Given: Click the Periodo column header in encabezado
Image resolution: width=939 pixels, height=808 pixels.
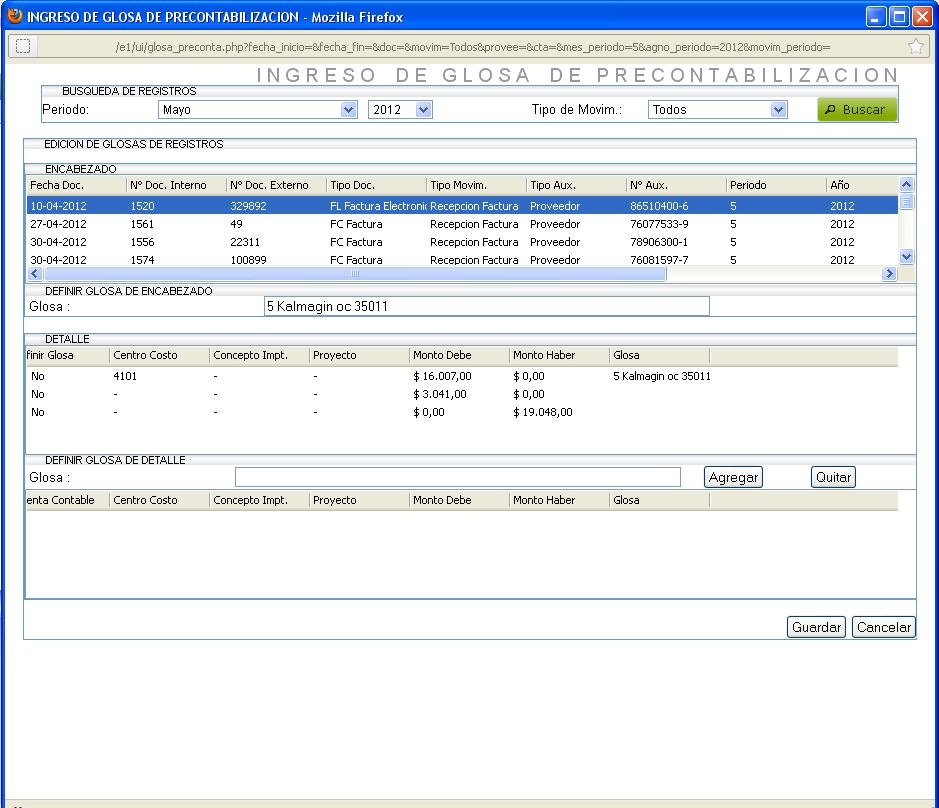Looking at the screenshot, I should point(776,185).
